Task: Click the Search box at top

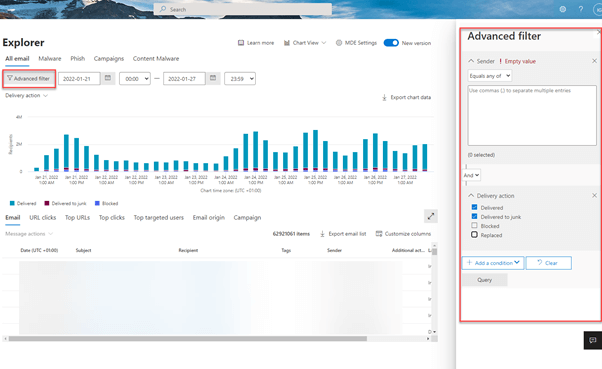Action: click(x=243, y=9)
